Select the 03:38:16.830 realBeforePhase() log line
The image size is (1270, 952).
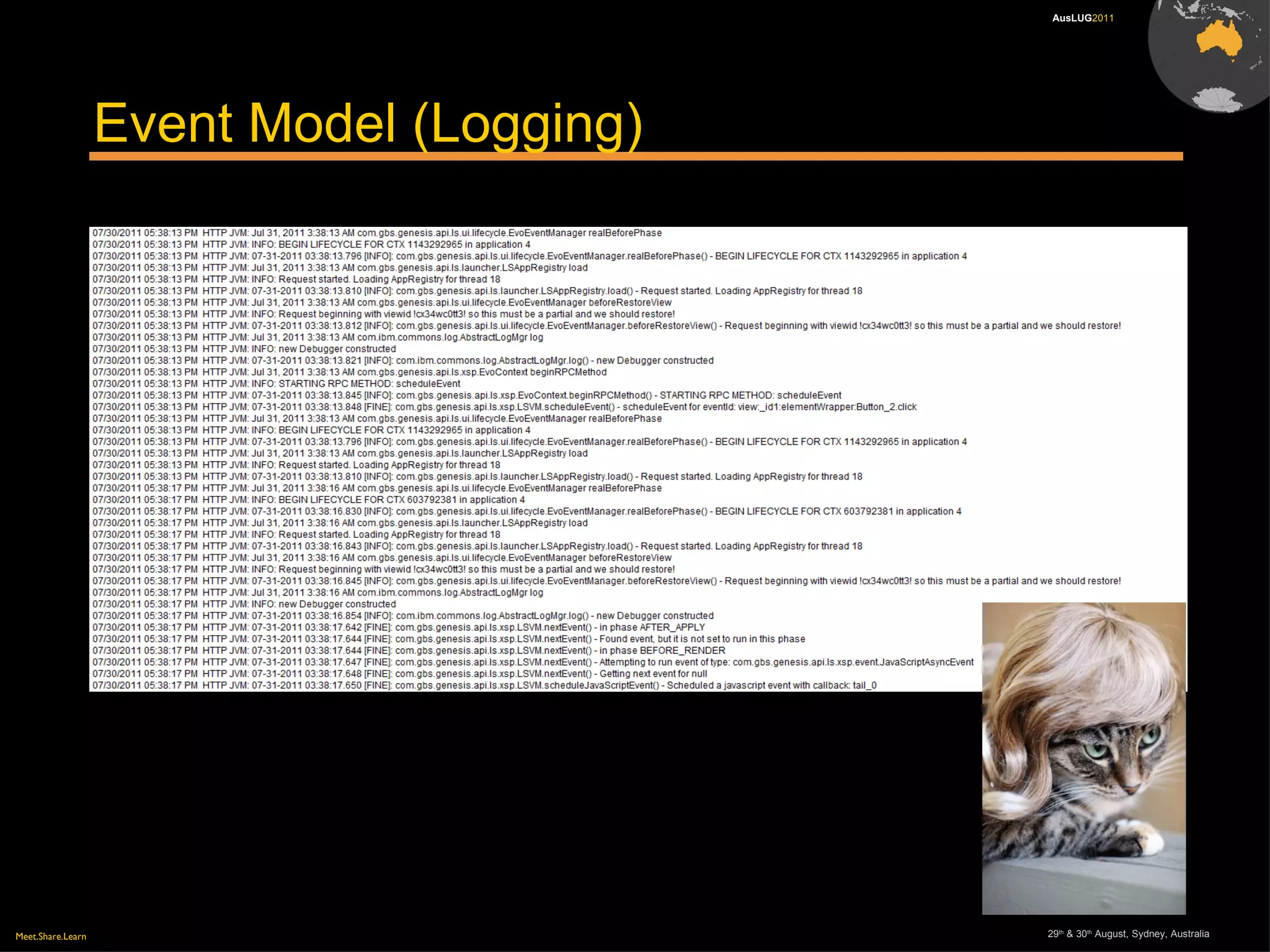point(527,511)
